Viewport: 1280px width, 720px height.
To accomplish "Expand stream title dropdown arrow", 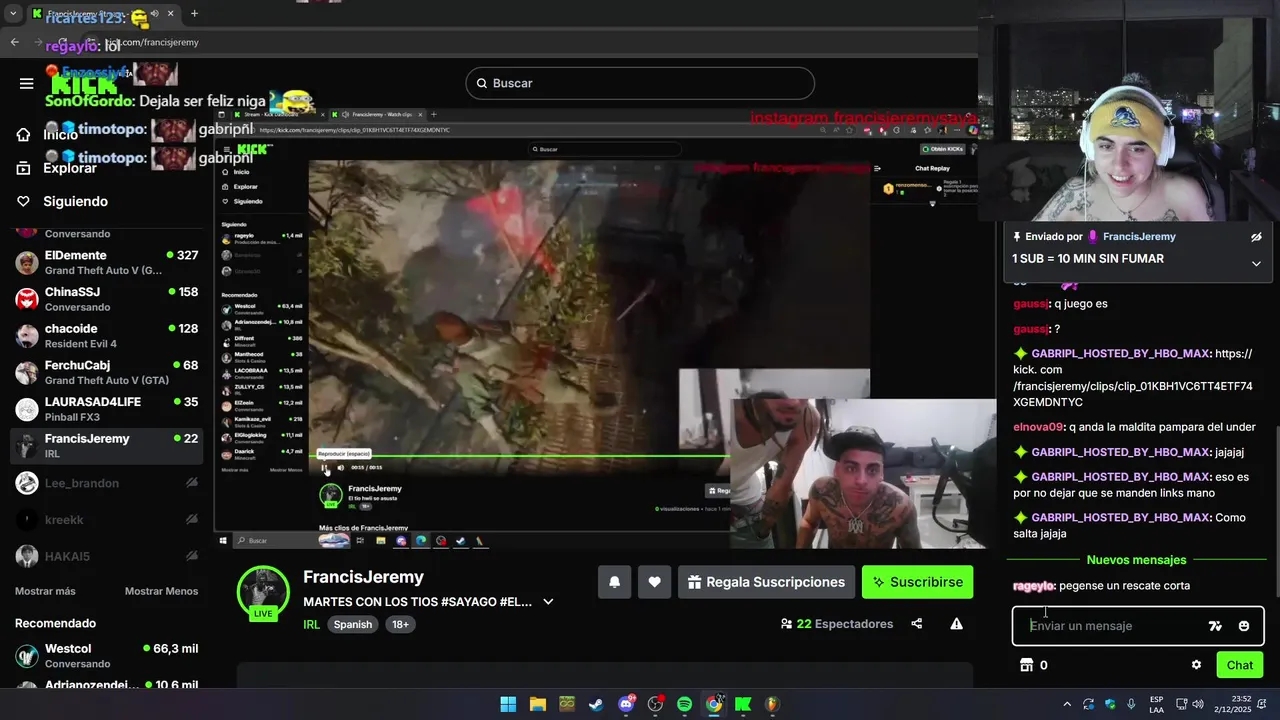I will pos(548,602).
